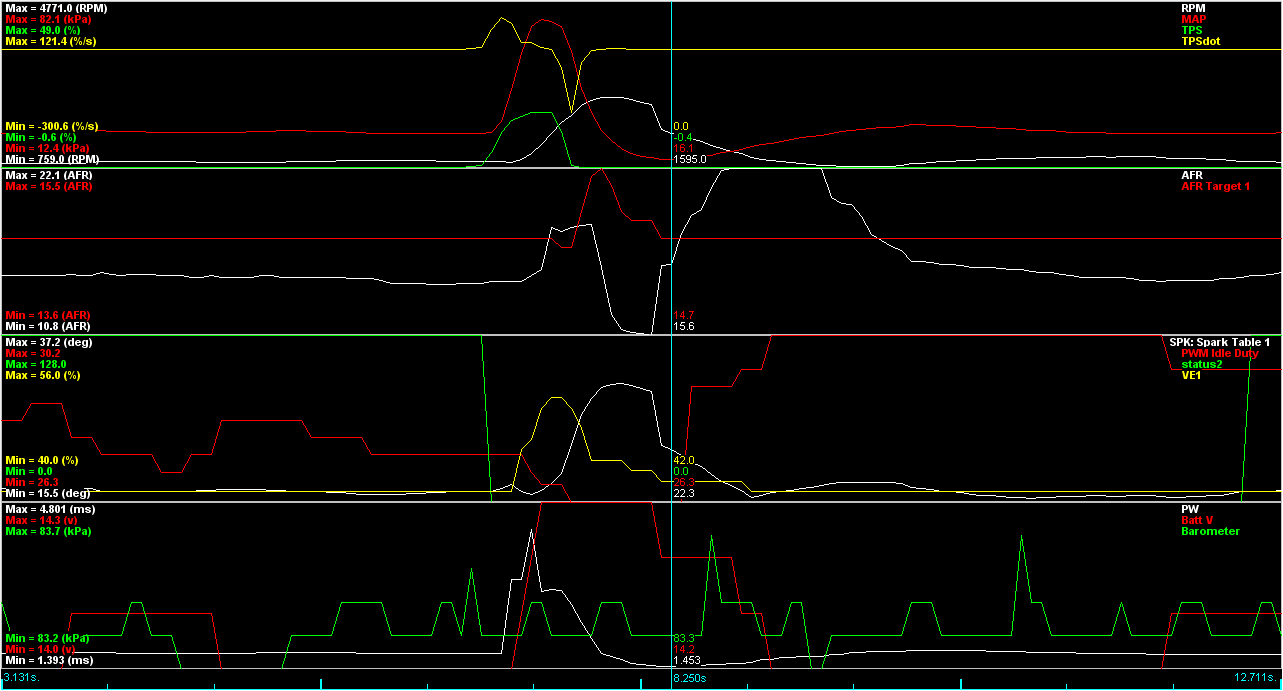
Task: Toggle the MAP channel legend
Action: click(x=1196, y=19)
